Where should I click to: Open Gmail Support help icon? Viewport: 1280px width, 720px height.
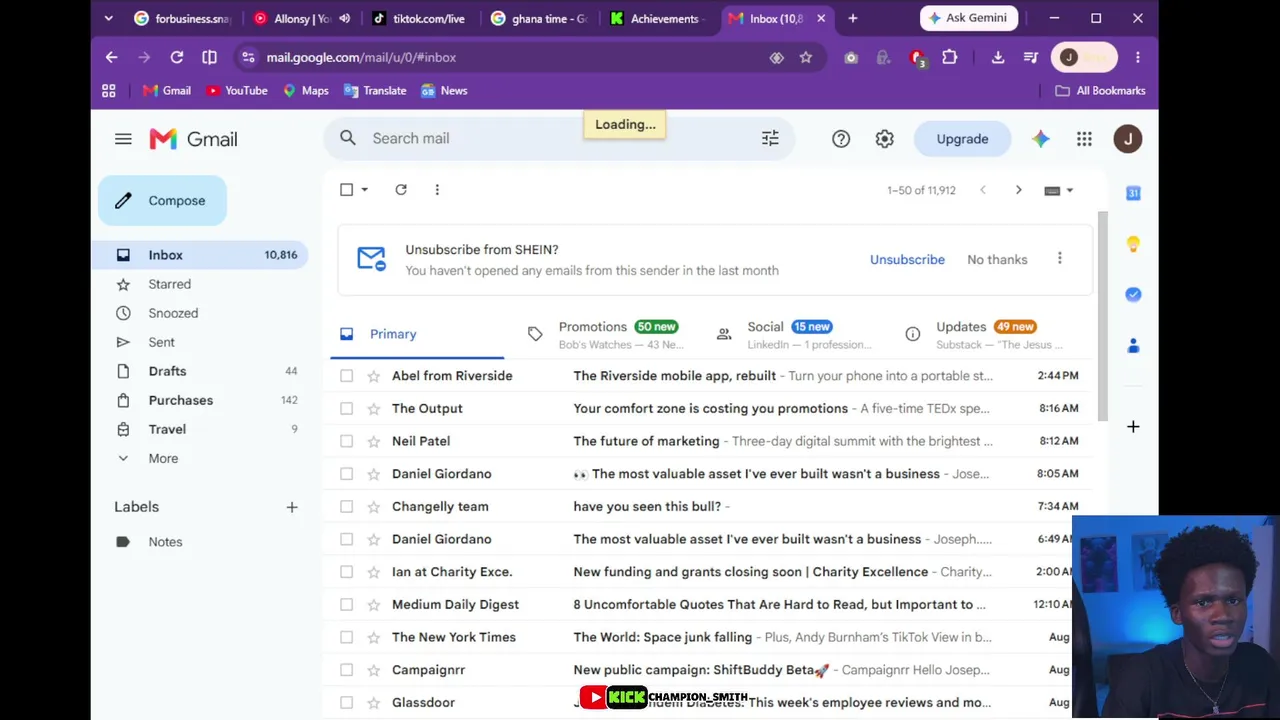pyautogui.click(x=841, y=139)
